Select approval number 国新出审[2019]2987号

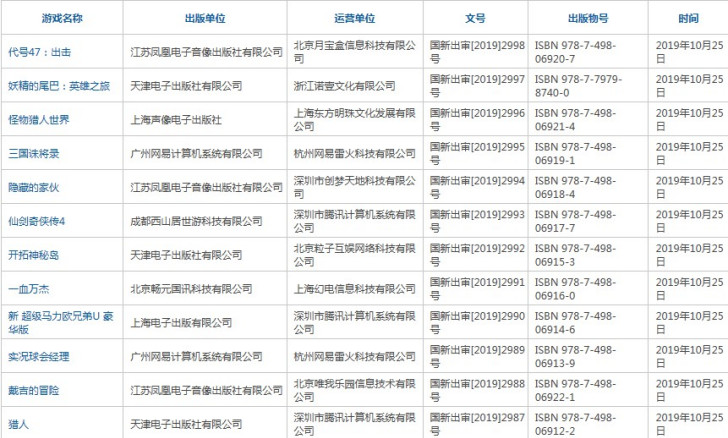(x=477, y=425)
